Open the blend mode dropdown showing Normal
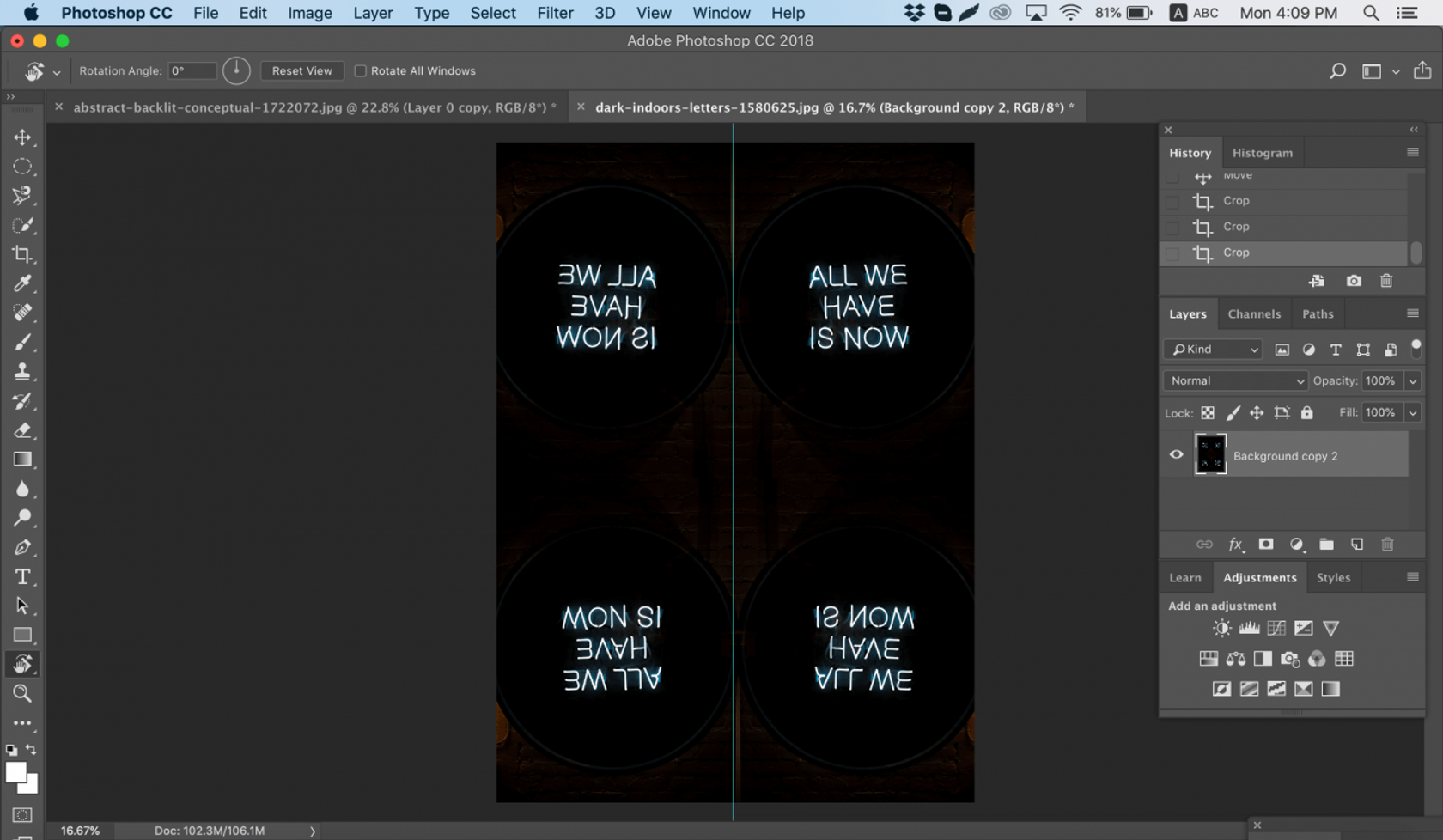 tap(1234, 380)
